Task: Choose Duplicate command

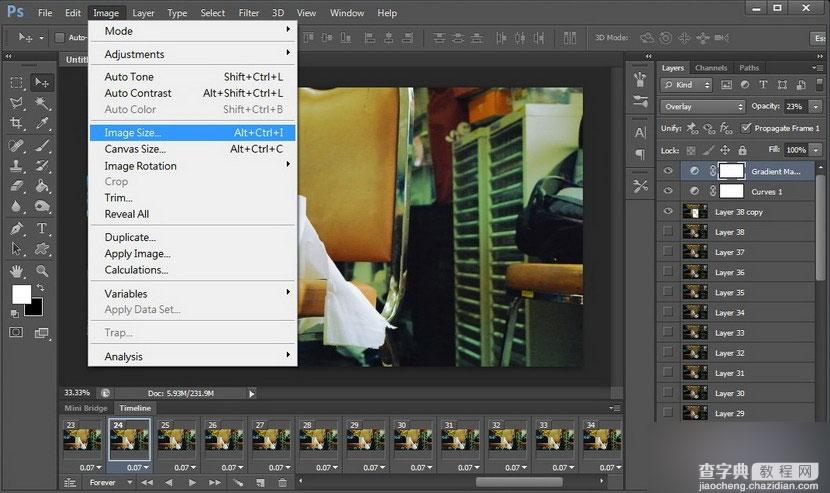Action: click(193, 237)
